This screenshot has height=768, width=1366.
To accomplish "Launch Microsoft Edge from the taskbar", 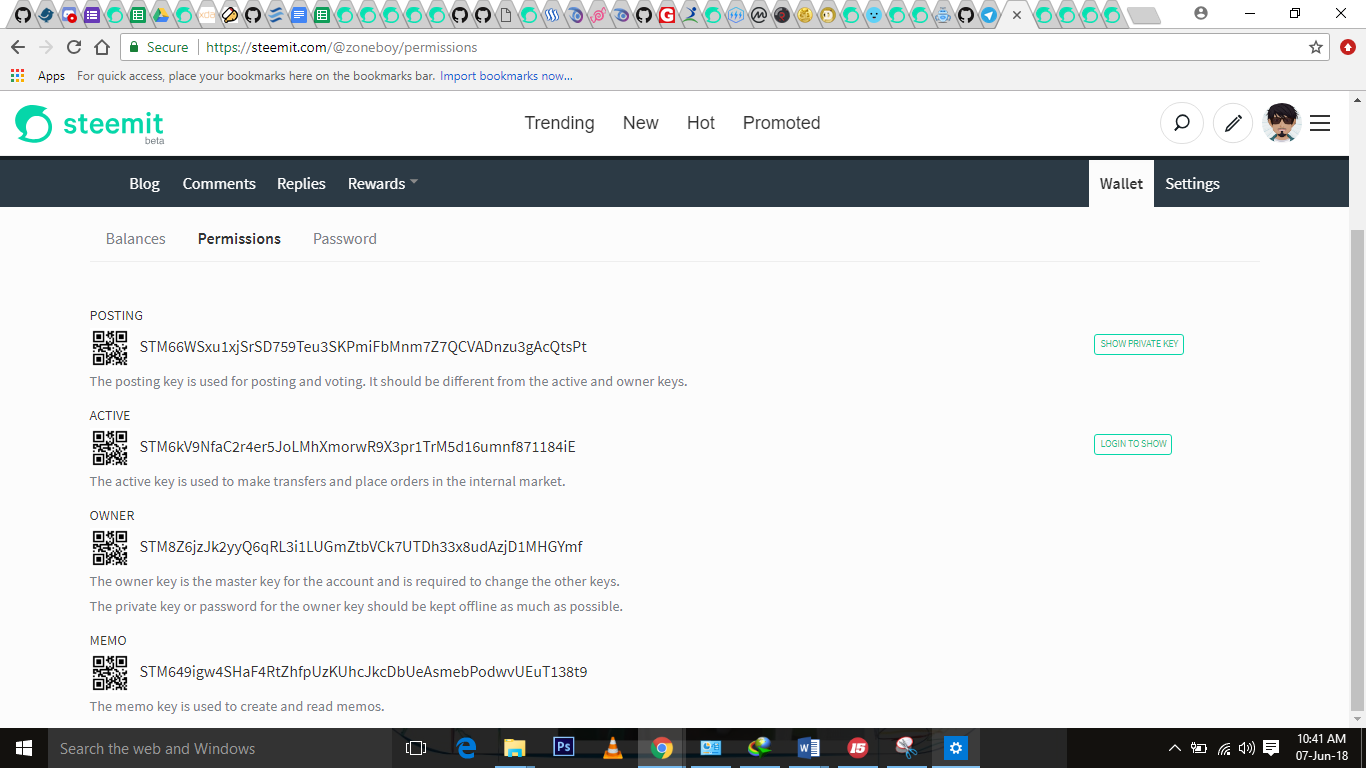I will [466, 748].
